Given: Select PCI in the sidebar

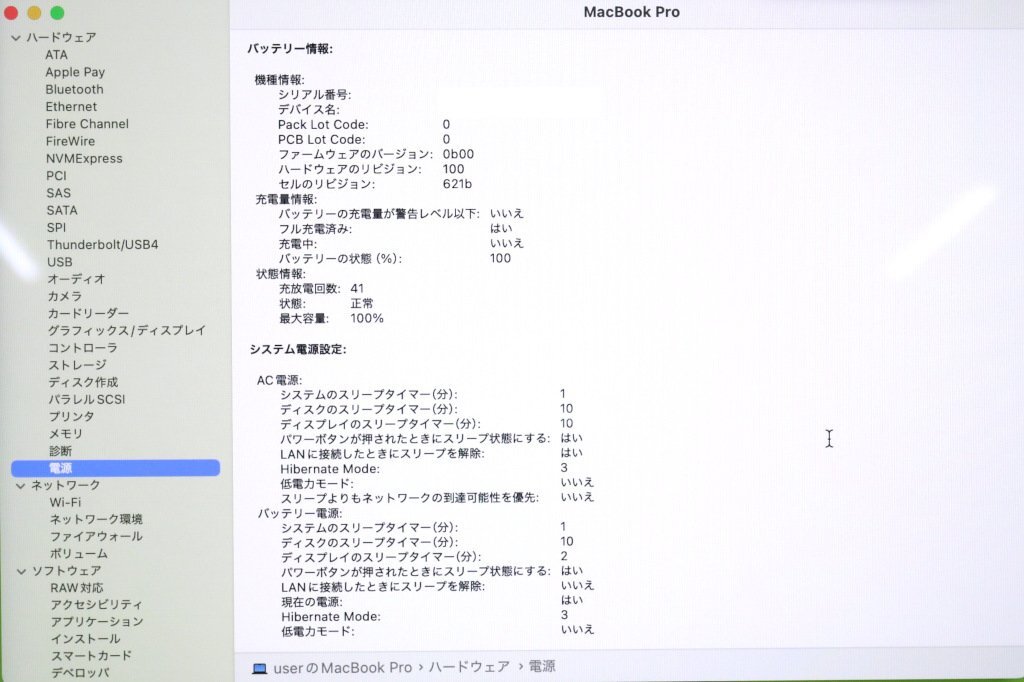Looking at the screenshot, I should [56, 176].
